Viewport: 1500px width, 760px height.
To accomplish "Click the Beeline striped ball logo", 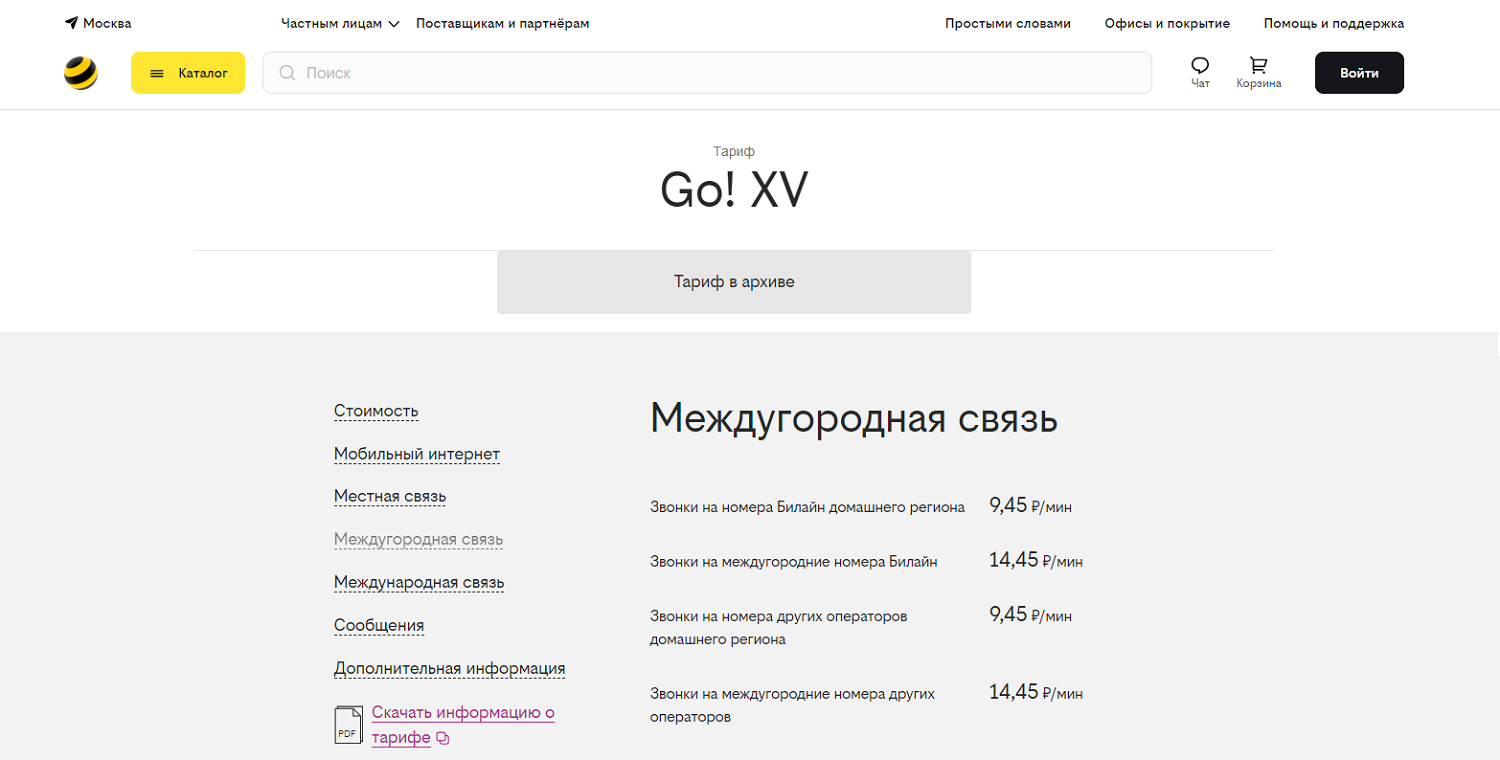I will [81, 73].
